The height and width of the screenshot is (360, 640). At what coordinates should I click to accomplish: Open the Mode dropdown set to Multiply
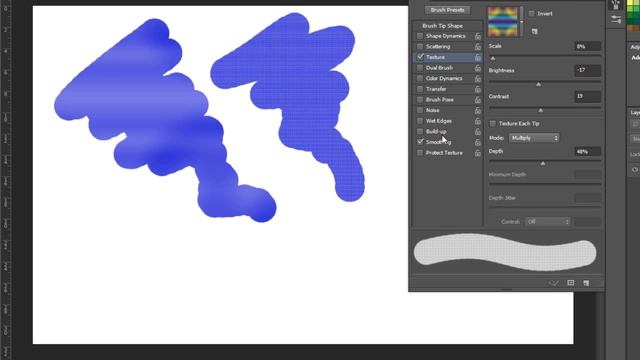click(x=534, y=138)
